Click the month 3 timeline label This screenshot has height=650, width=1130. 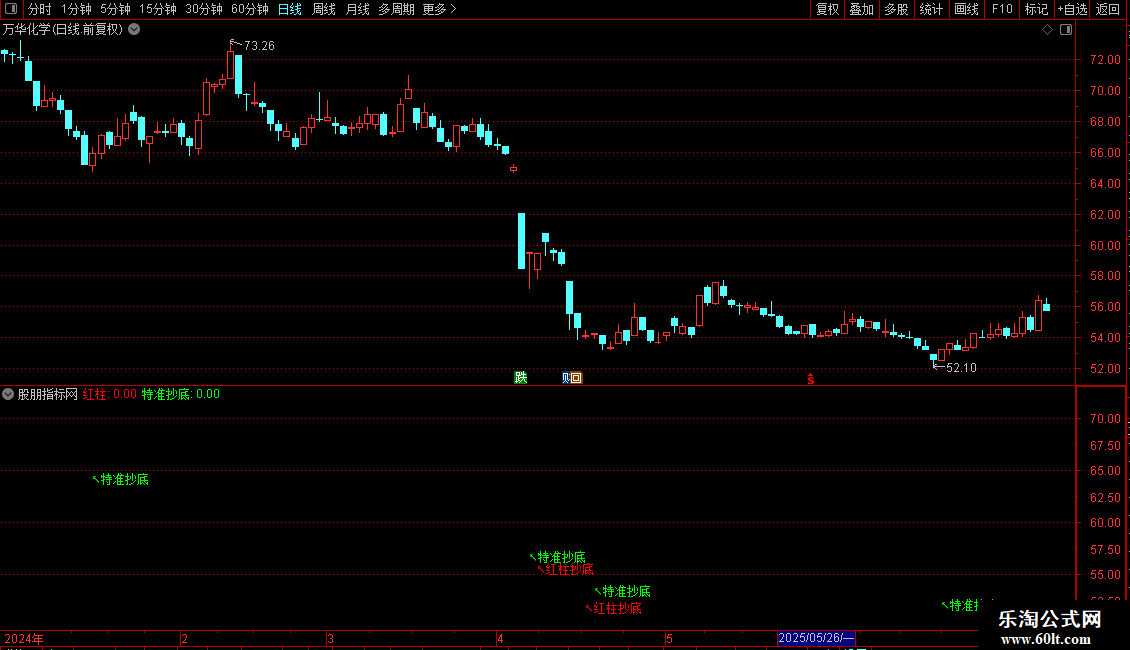(x=330, y=639)
